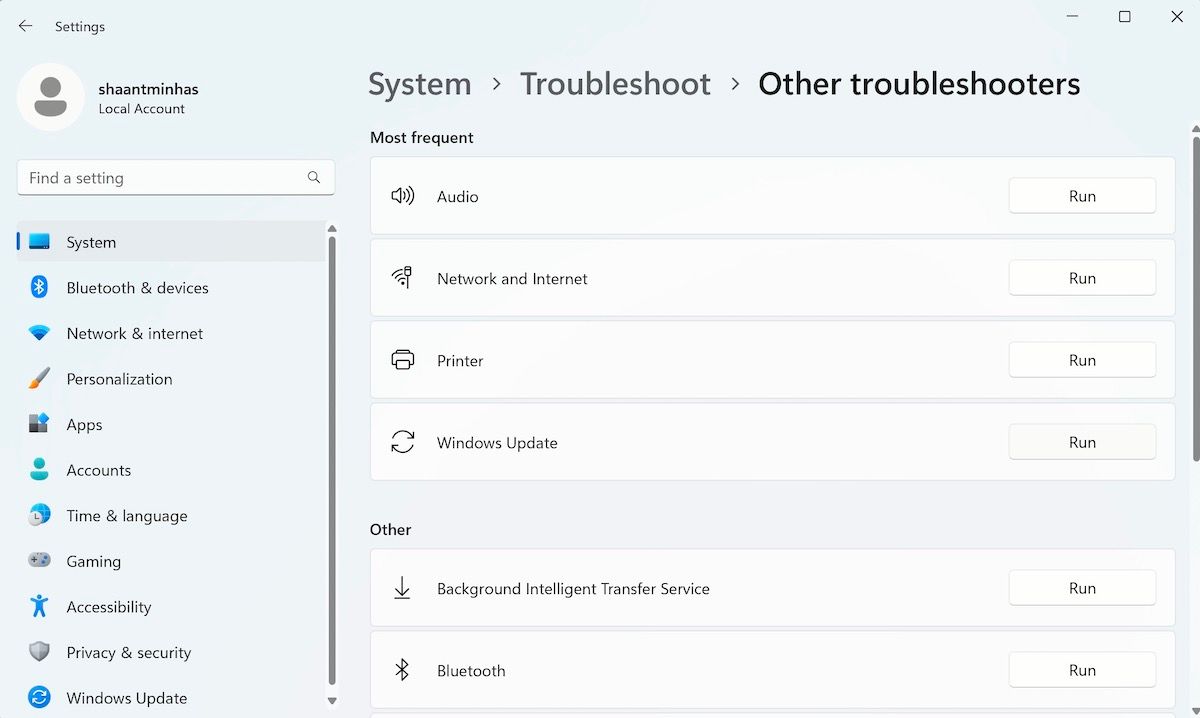Open Accessibility settings

(x=171, y=606)
